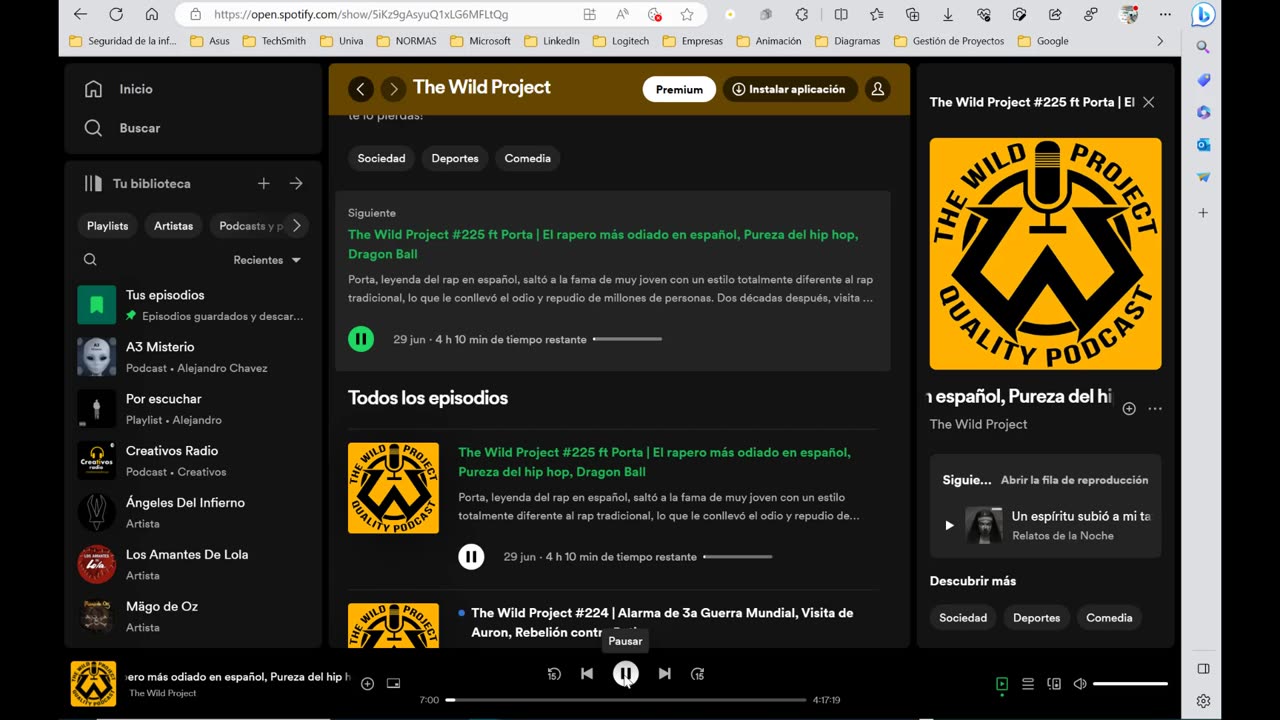1280x720 pixels.
Task: Open Ángeles Del Infierno artist
Action: (x=192, y=513)
